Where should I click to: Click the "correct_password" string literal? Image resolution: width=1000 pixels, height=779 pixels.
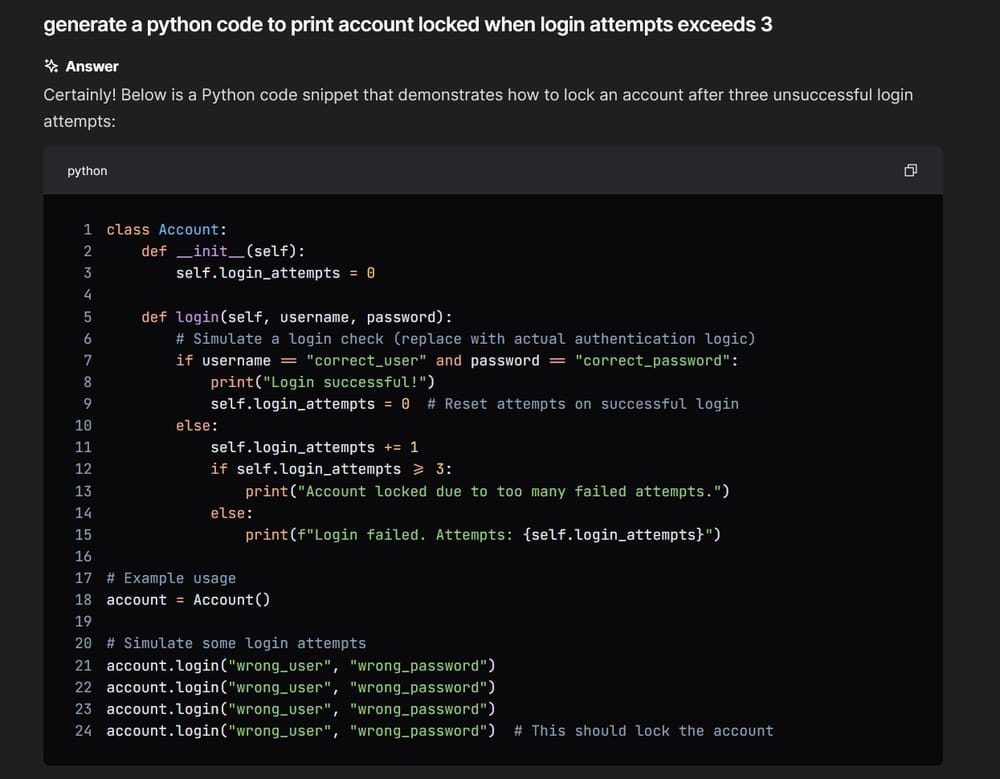pos(652,361)
